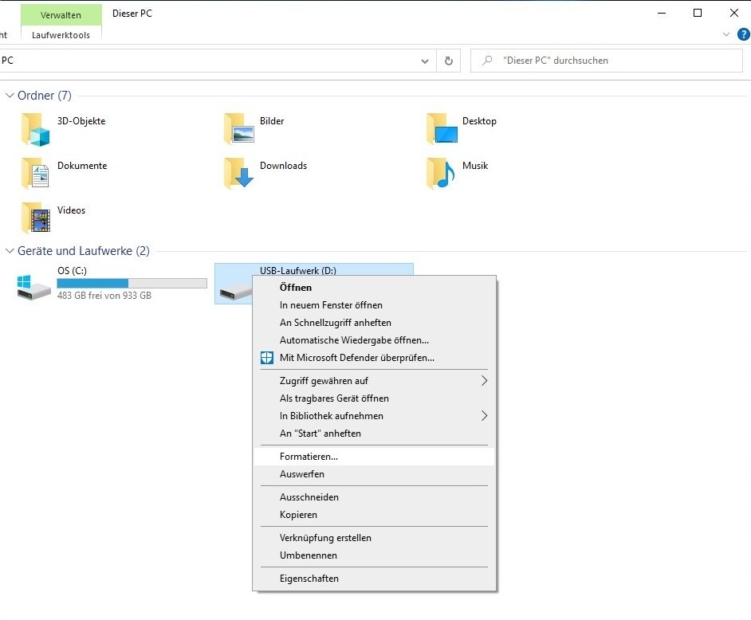Open the Downloads folder icon

[x=239, y=173]
